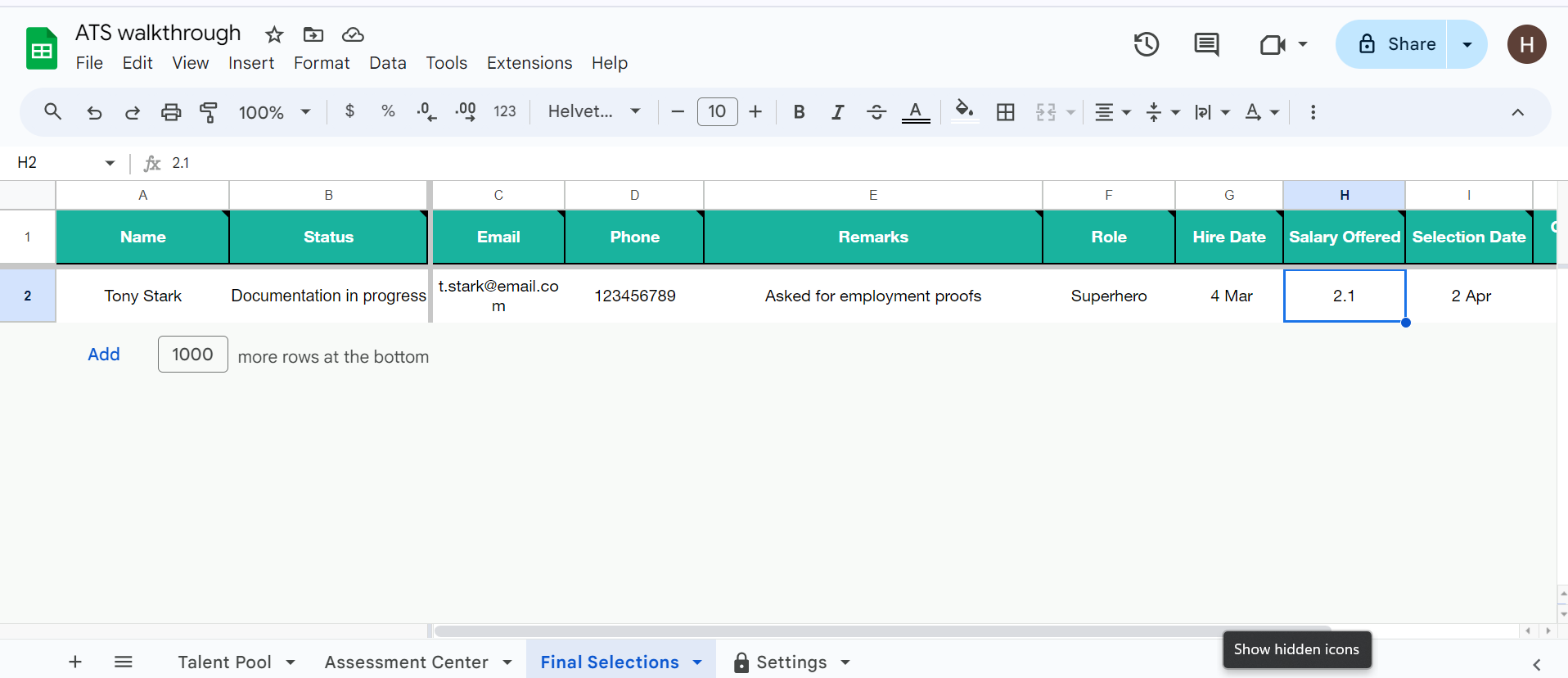
Task: Open more number formats 123
Action: [x=505, y=111]
